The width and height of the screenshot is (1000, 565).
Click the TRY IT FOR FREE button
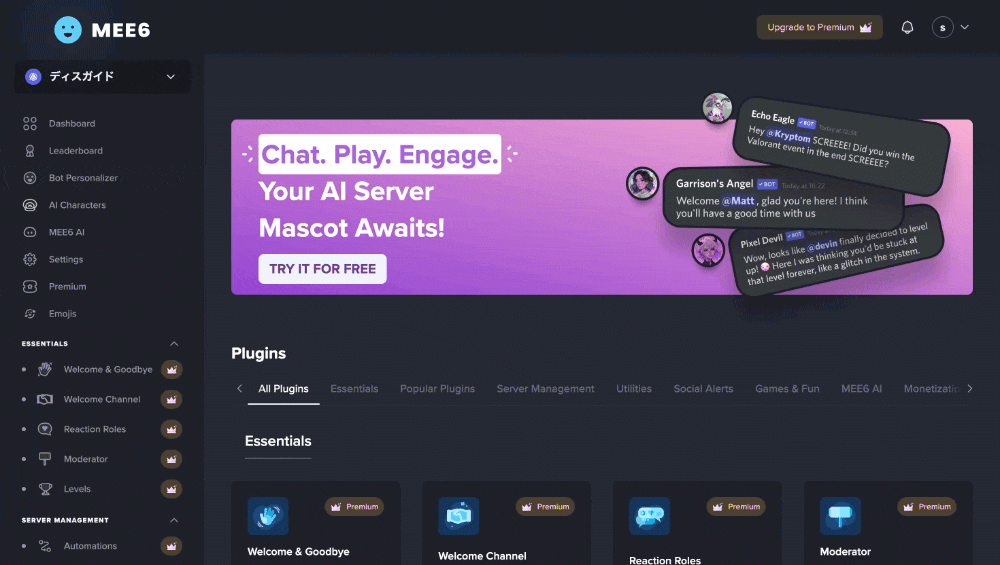(x=322, y=268)
